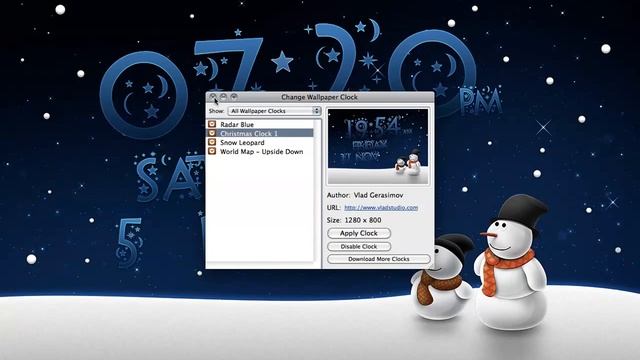Open the All Wallpaper Clocks dropdown
The width and height of the screenshot is (640, 360).
coord(274,111)
